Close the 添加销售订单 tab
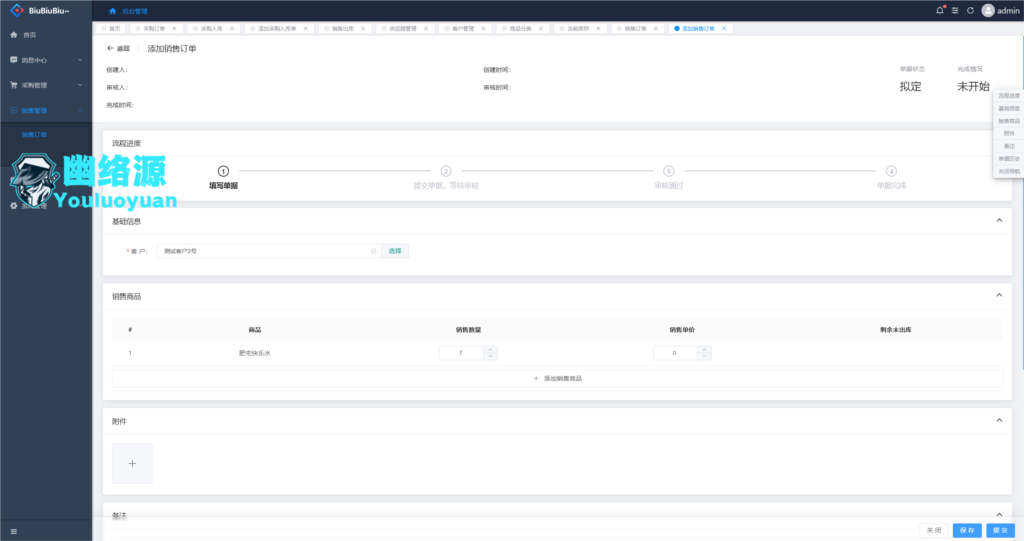The height and width of the screenshot is (541, 1024). coord(724,29)
